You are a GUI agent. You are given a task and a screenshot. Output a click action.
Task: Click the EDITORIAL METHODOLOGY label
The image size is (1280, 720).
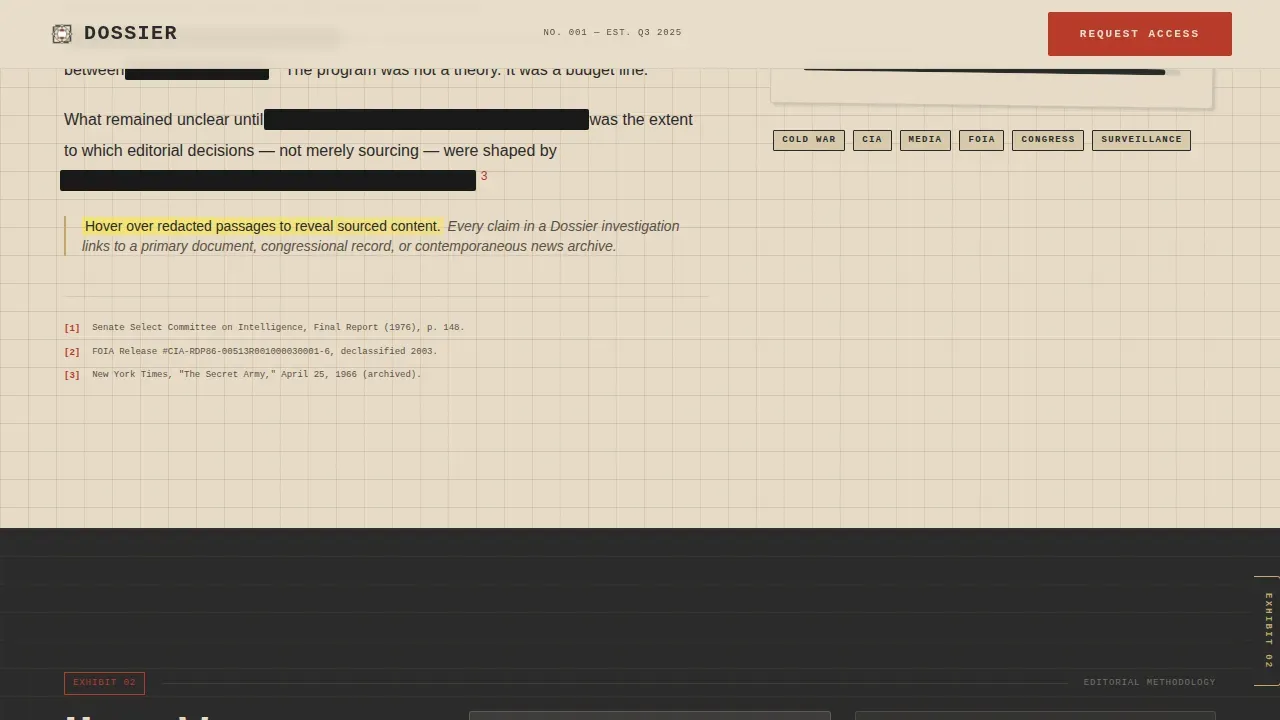1149,682
